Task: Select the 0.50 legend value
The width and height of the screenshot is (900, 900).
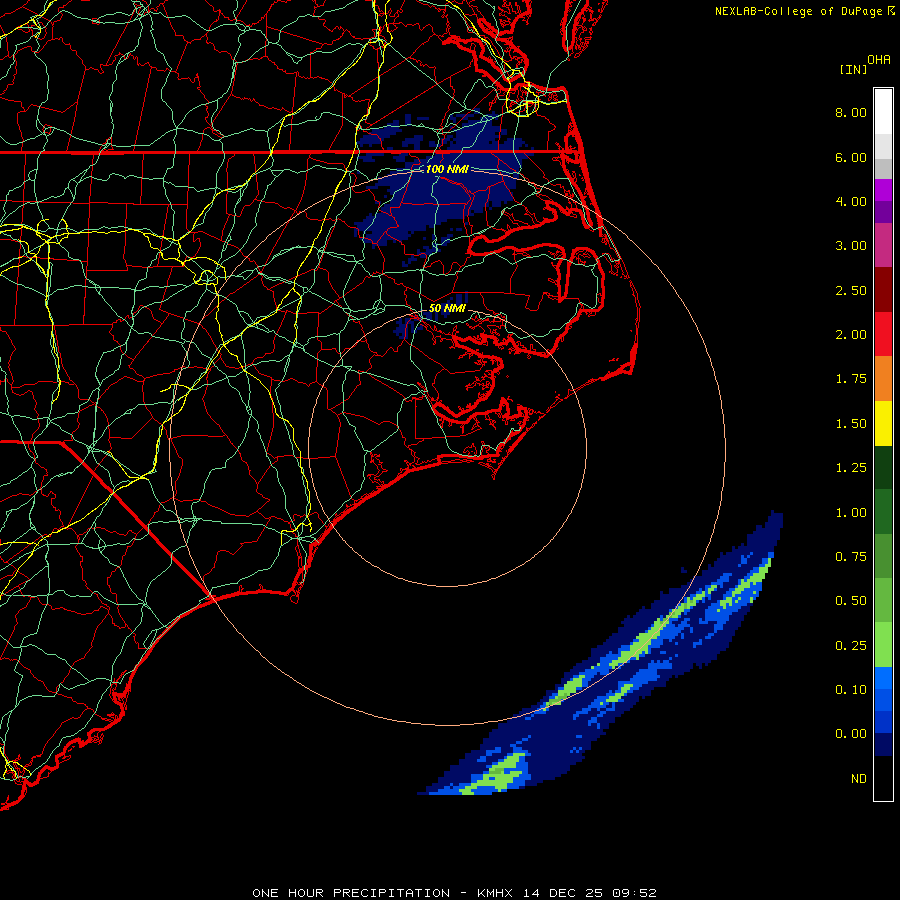Action: [x=851, y=601]
